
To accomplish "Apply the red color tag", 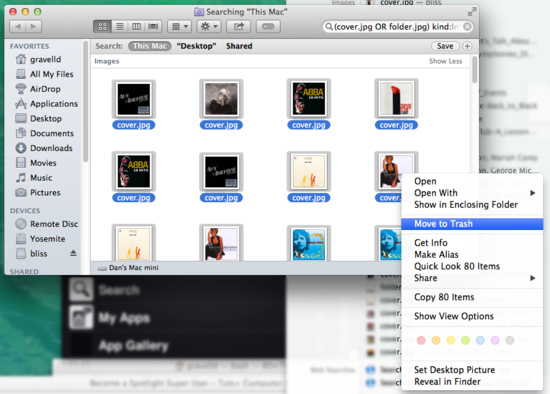I will click(421, 340).
